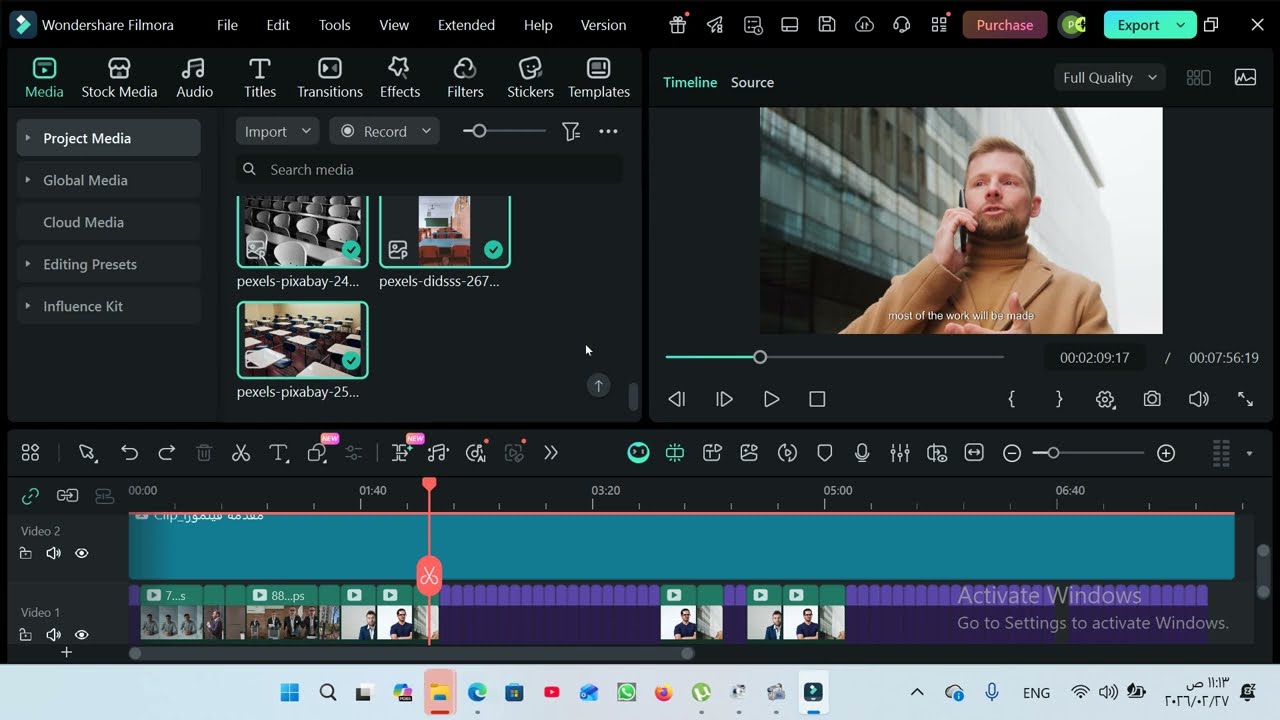
Task: Open the Full Quality dropdown
Action: coord(1110,77)
